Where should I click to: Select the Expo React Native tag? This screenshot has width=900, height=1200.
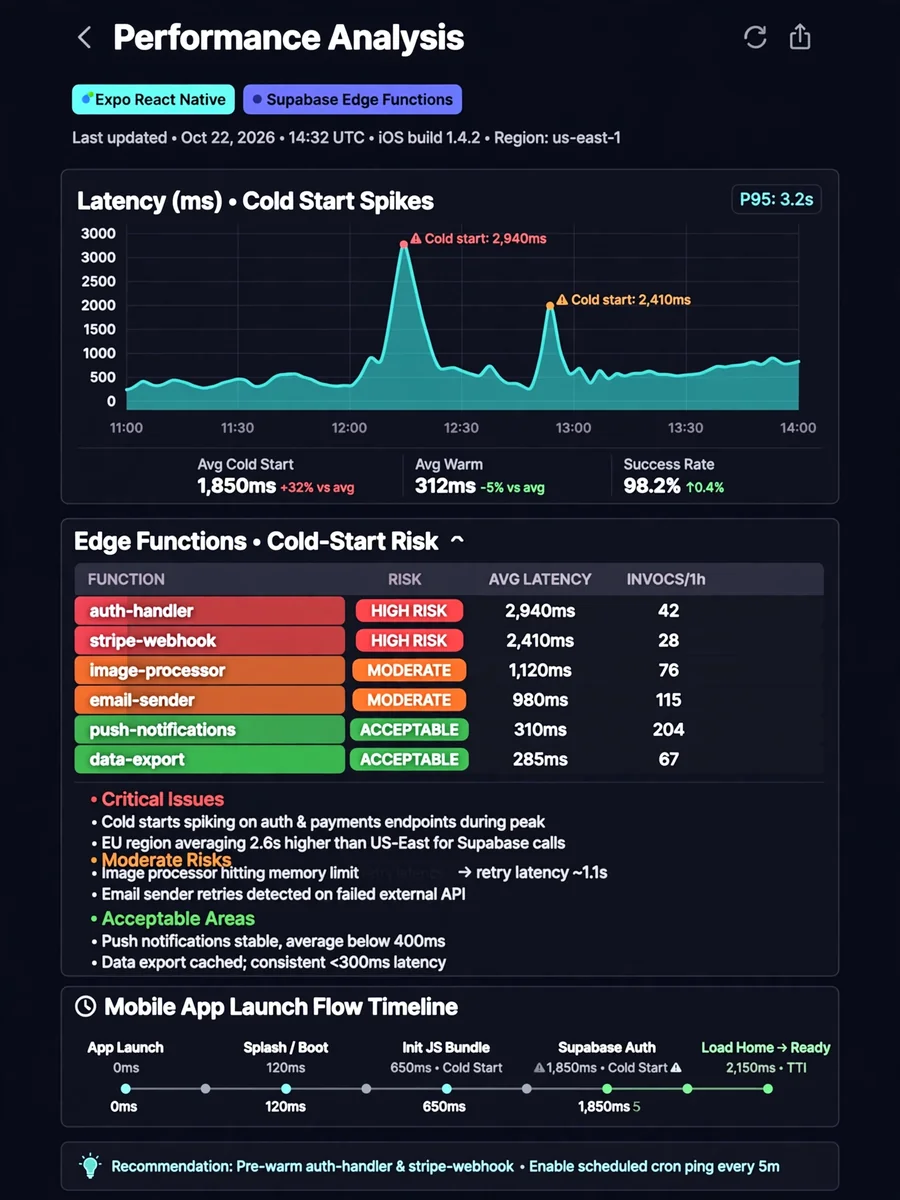click(x=154, y=99)
